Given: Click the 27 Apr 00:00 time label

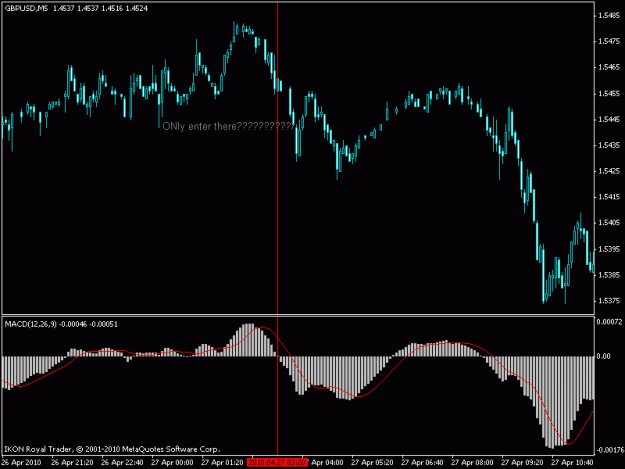Looking at the screenshot, I should point(172,463).
